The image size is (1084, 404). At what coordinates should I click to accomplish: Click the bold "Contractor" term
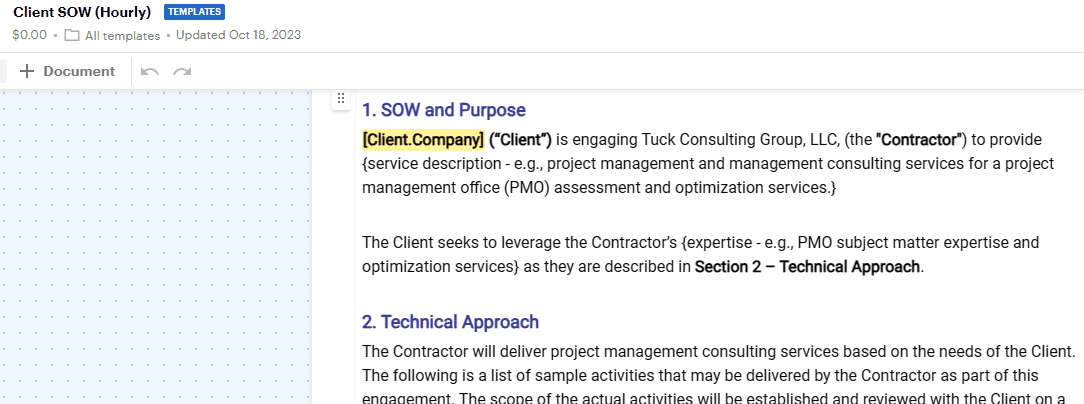click(x=919, y=140)
